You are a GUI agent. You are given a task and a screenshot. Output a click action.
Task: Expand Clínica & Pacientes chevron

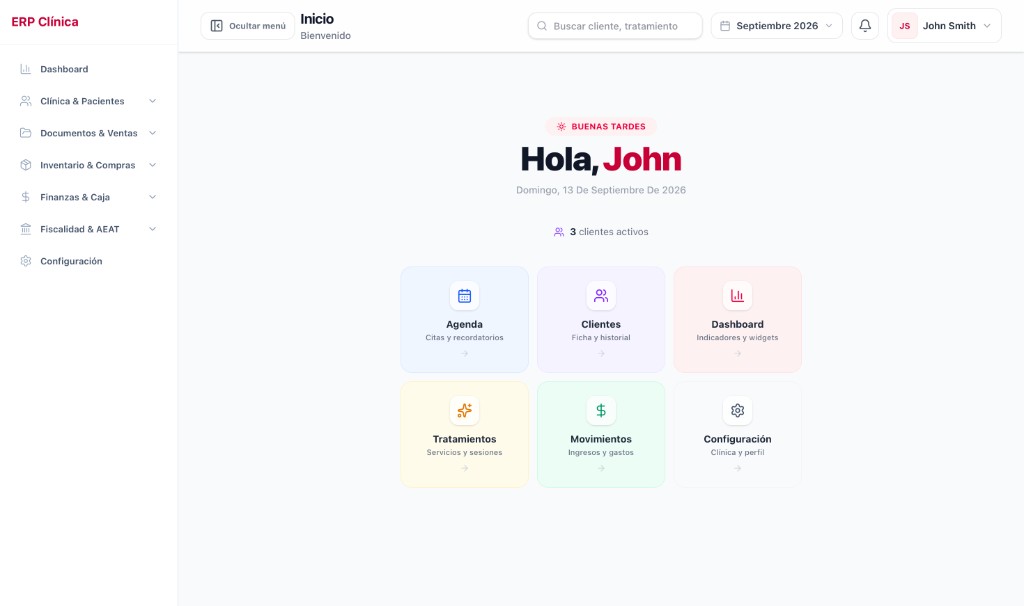point(152,101)
